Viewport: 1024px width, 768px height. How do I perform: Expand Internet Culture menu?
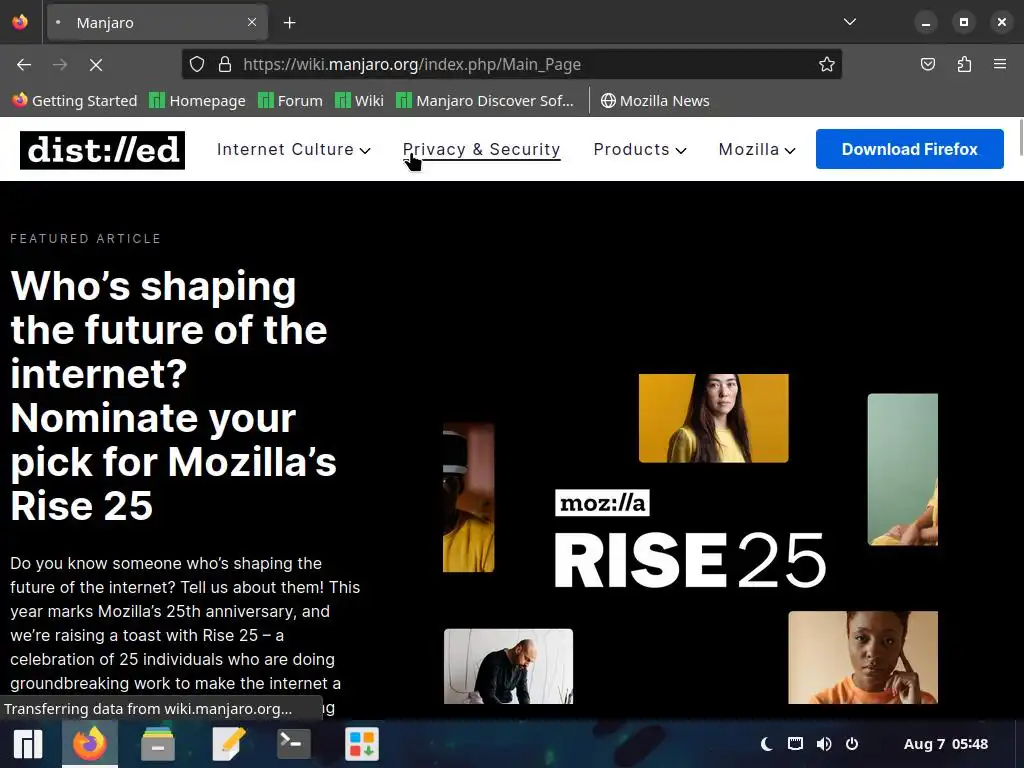(x=294, y=150)
